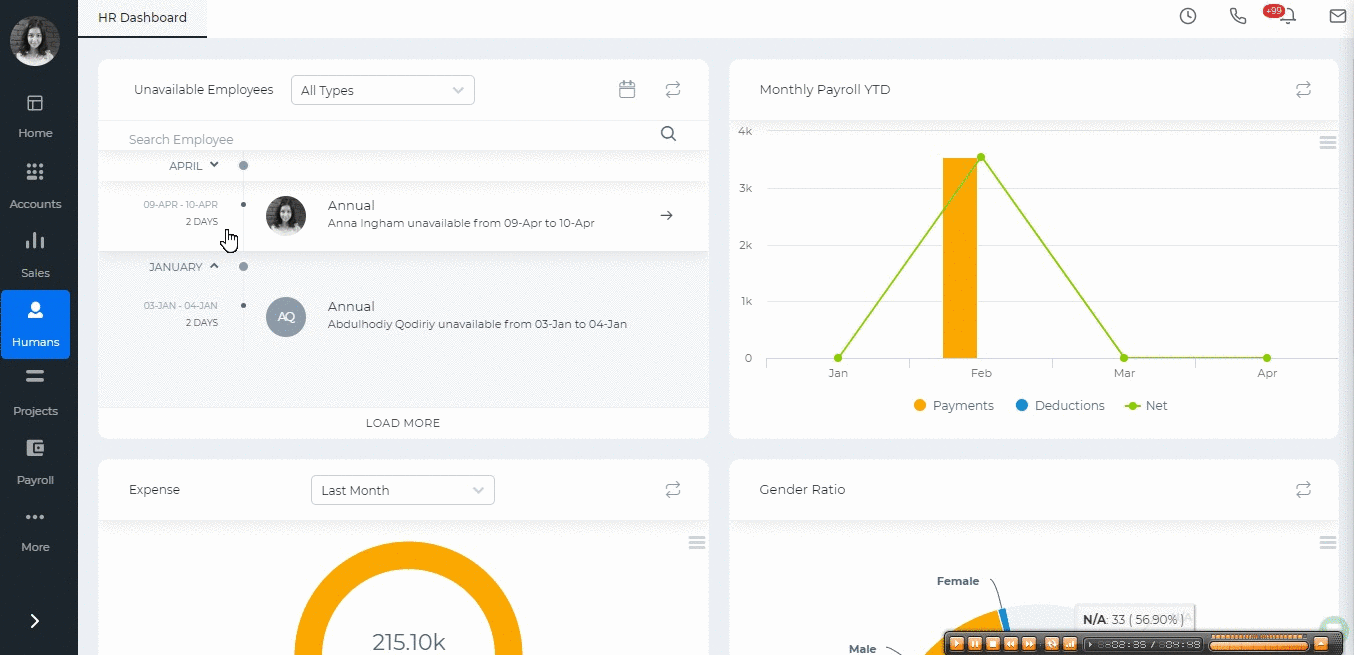Click the 09-APR - 10-APR date label
The width and height of the screenshot is (1354, 655).
pyautogui.click(x=180, y=204)
